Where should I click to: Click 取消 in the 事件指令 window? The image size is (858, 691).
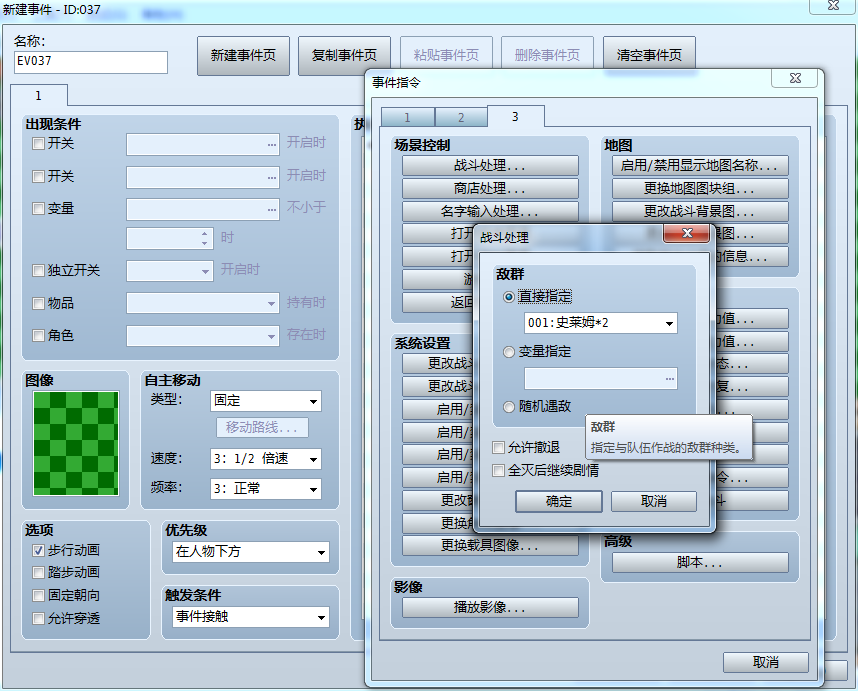[x=766, y=663]
